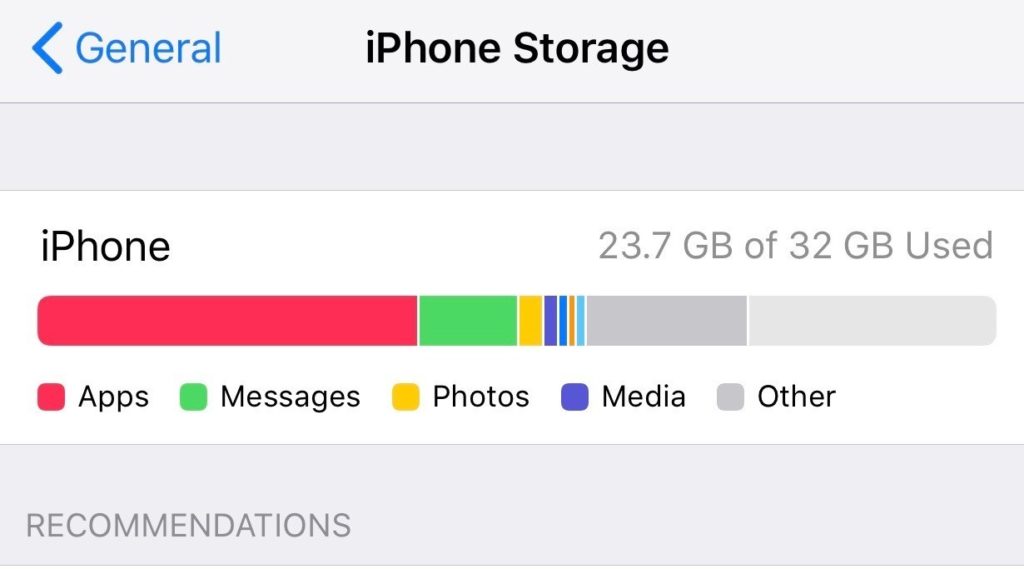This screenshot has height=569, width=1024.
Task: Click the green Messages legend swatch
Action: point(193,397)
